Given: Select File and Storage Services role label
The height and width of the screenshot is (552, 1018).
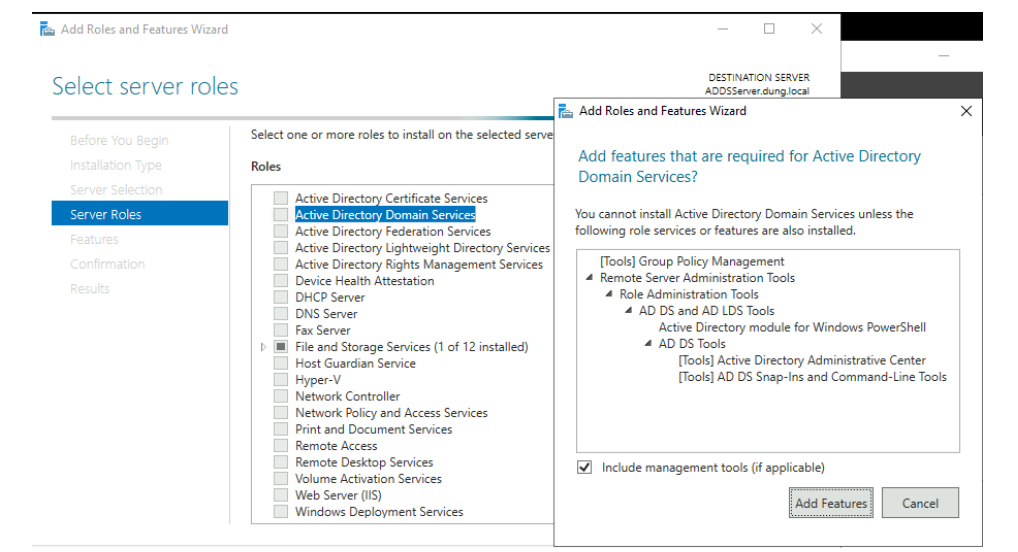Looking at the screenshot, I should pyautogui.click(x=412, y=347).
